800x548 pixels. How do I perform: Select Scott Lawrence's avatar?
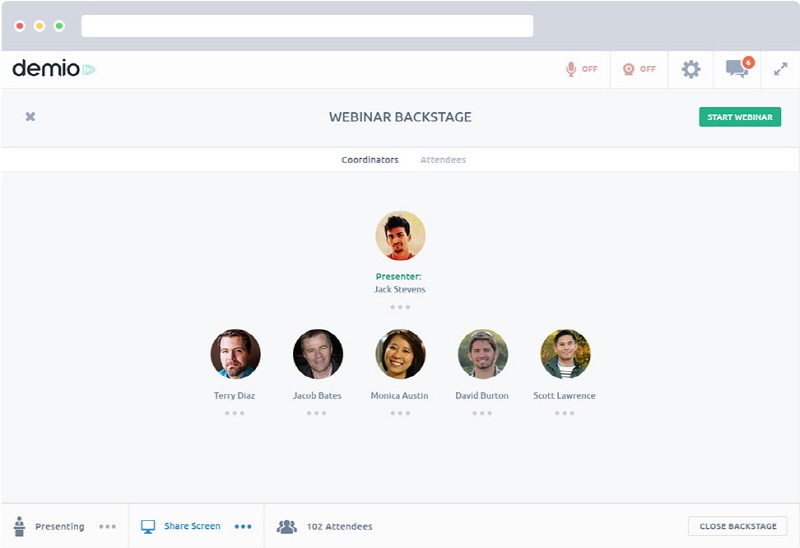pos(565,354)
